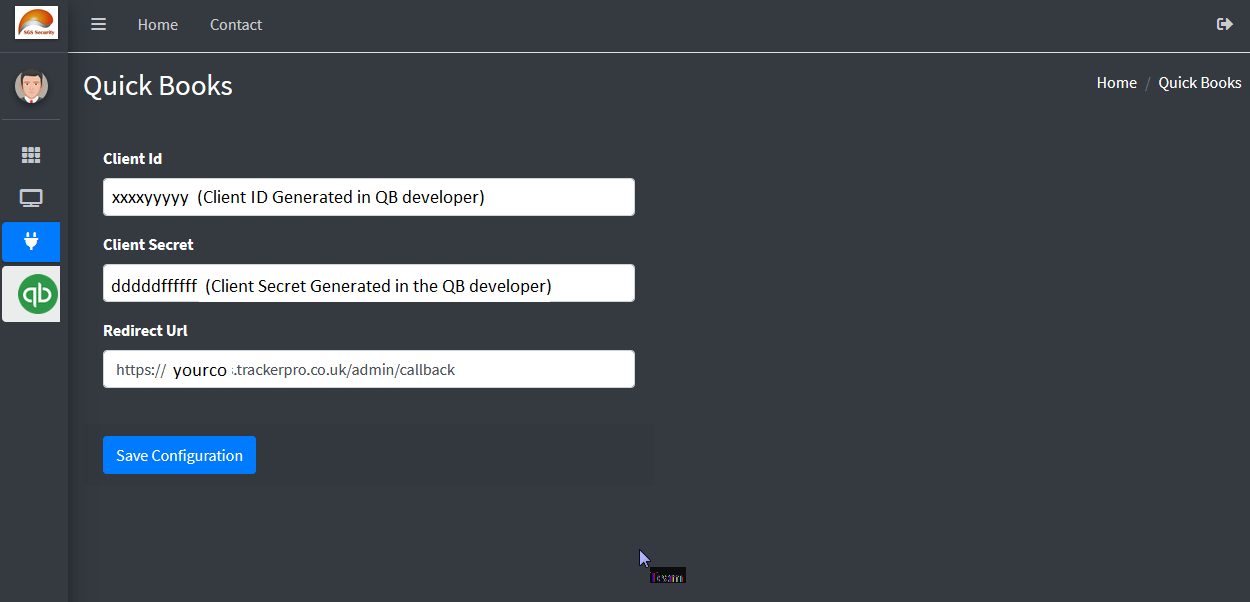Open the monitor sidebar icon
The height and width of the screenshot is (602, 1250).
(31, 198)
